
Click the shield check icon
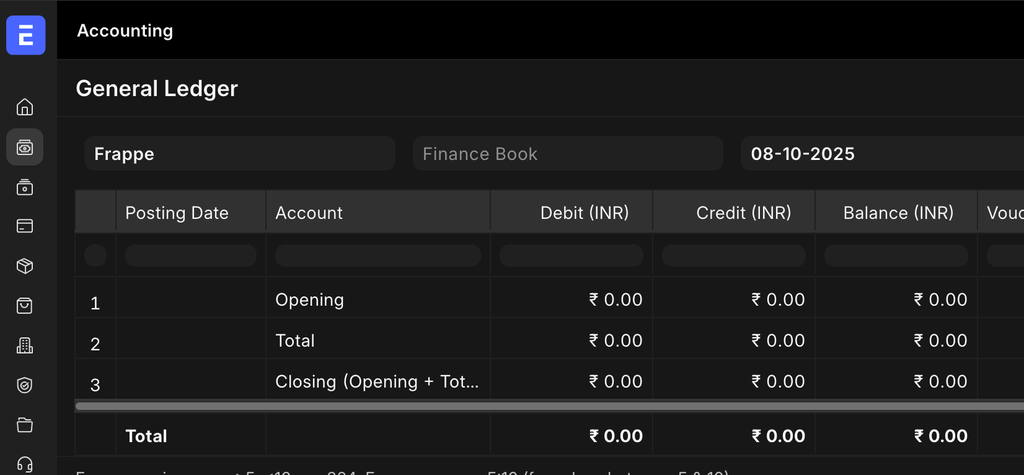[25, 385]
